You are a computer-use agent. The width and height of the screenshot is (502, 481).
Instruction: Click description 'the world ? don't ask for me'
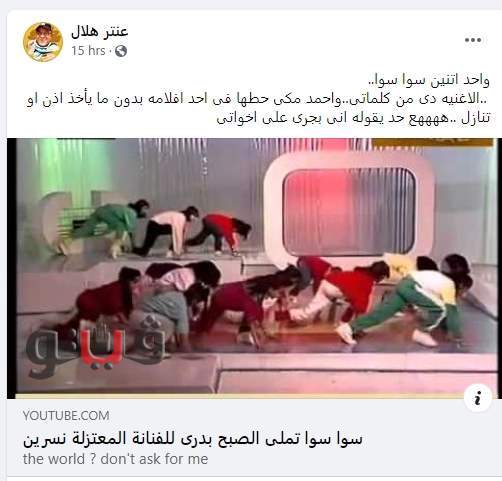(115, 459)
